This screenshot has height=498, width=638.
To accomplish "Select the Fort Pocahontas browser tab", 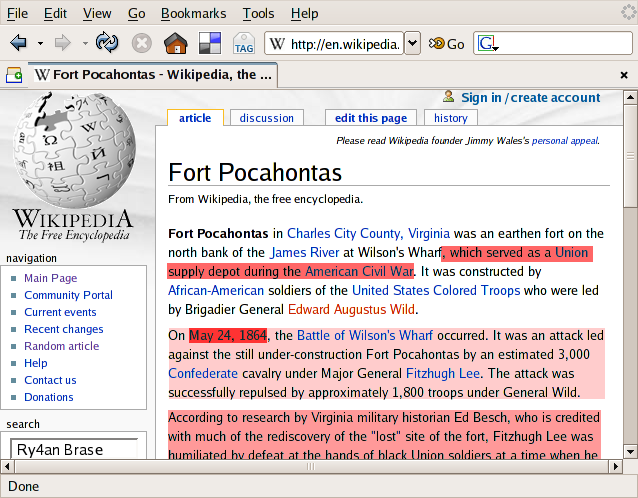I will pos(153,75).
